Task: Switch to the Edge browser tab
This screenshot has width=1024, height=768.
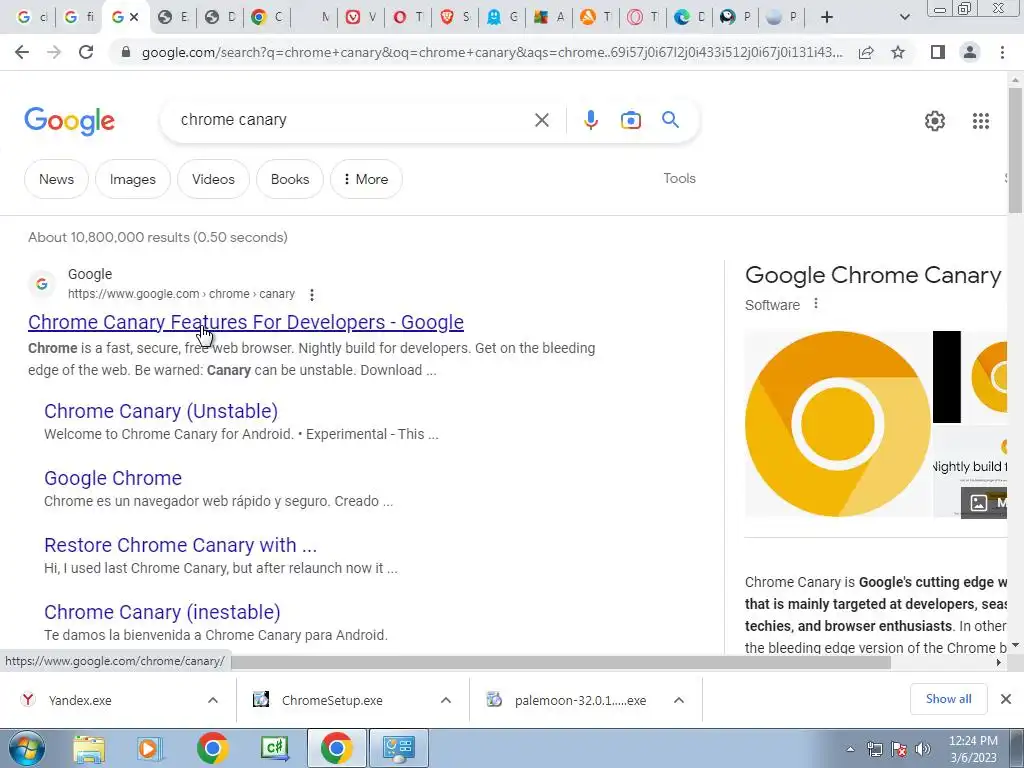Action: (690, 18)
